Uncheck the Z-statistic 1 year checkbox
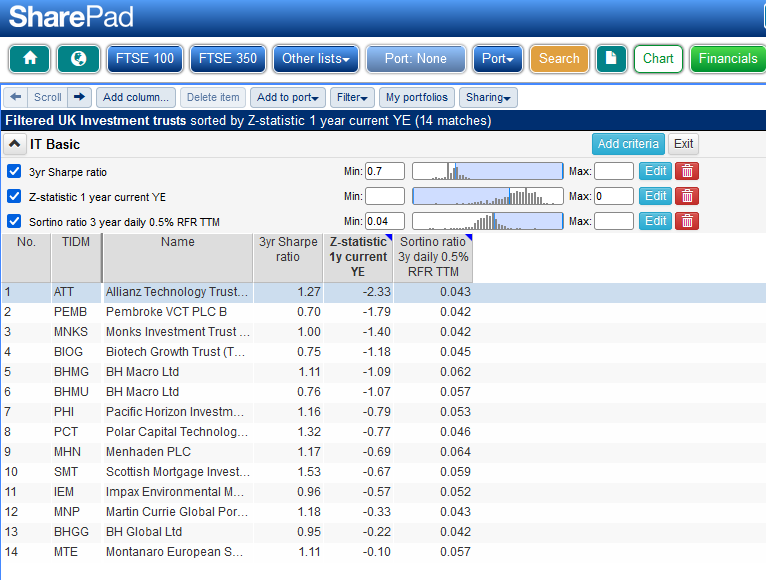 click(x=14, y=196)
